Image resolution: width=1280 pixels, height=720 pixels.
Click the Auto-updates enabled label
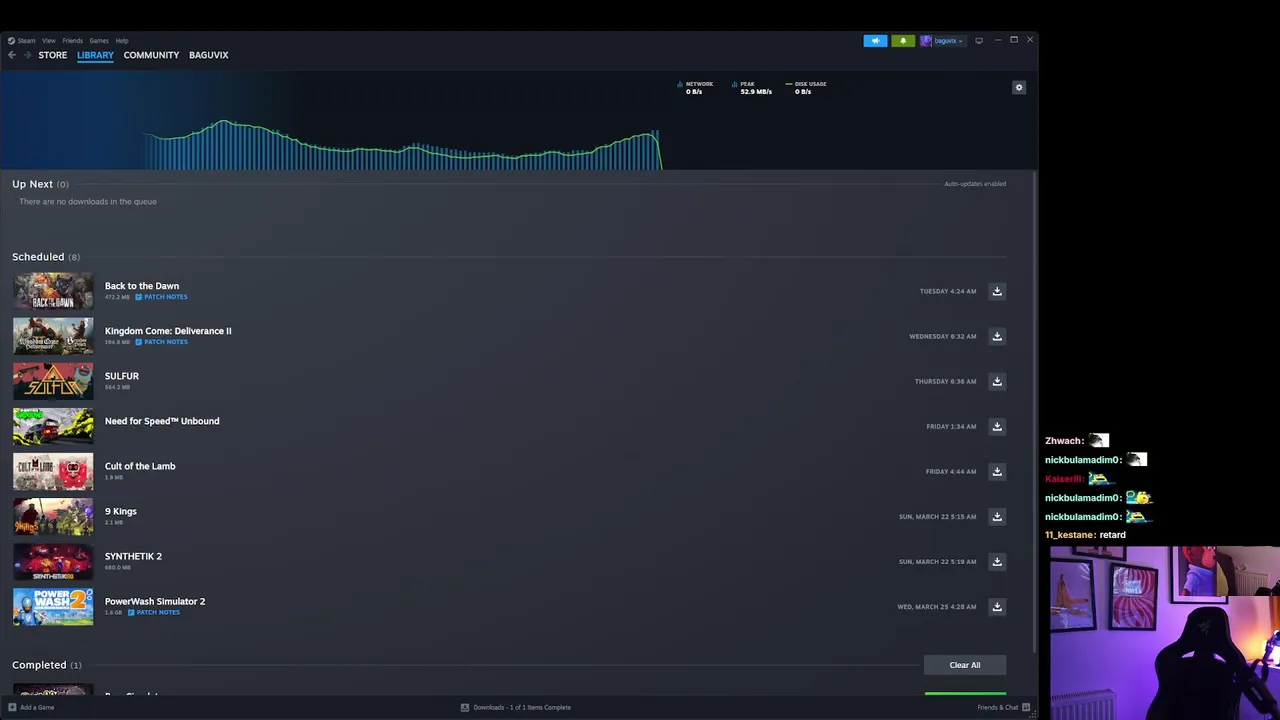975,184
